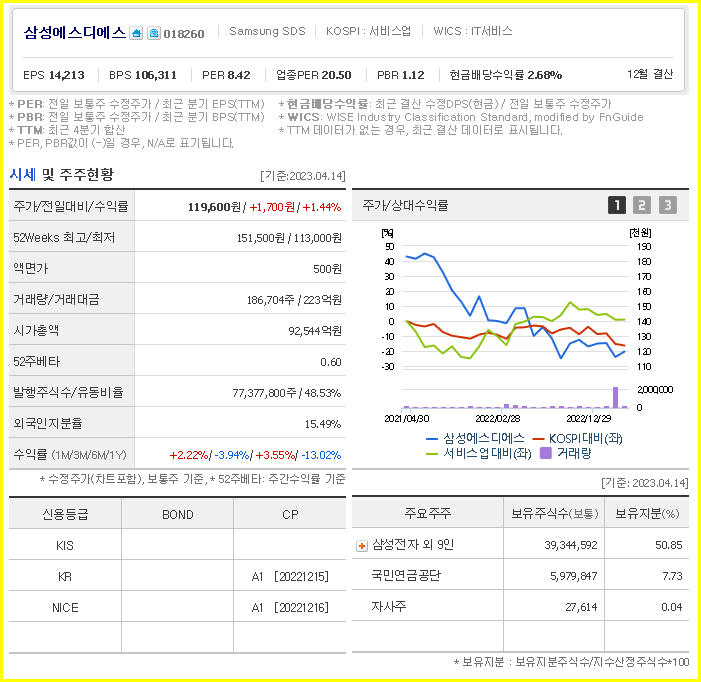Switch to chart tab 3
The height and width of the screenshot is (682, 701).
(667, 205)
